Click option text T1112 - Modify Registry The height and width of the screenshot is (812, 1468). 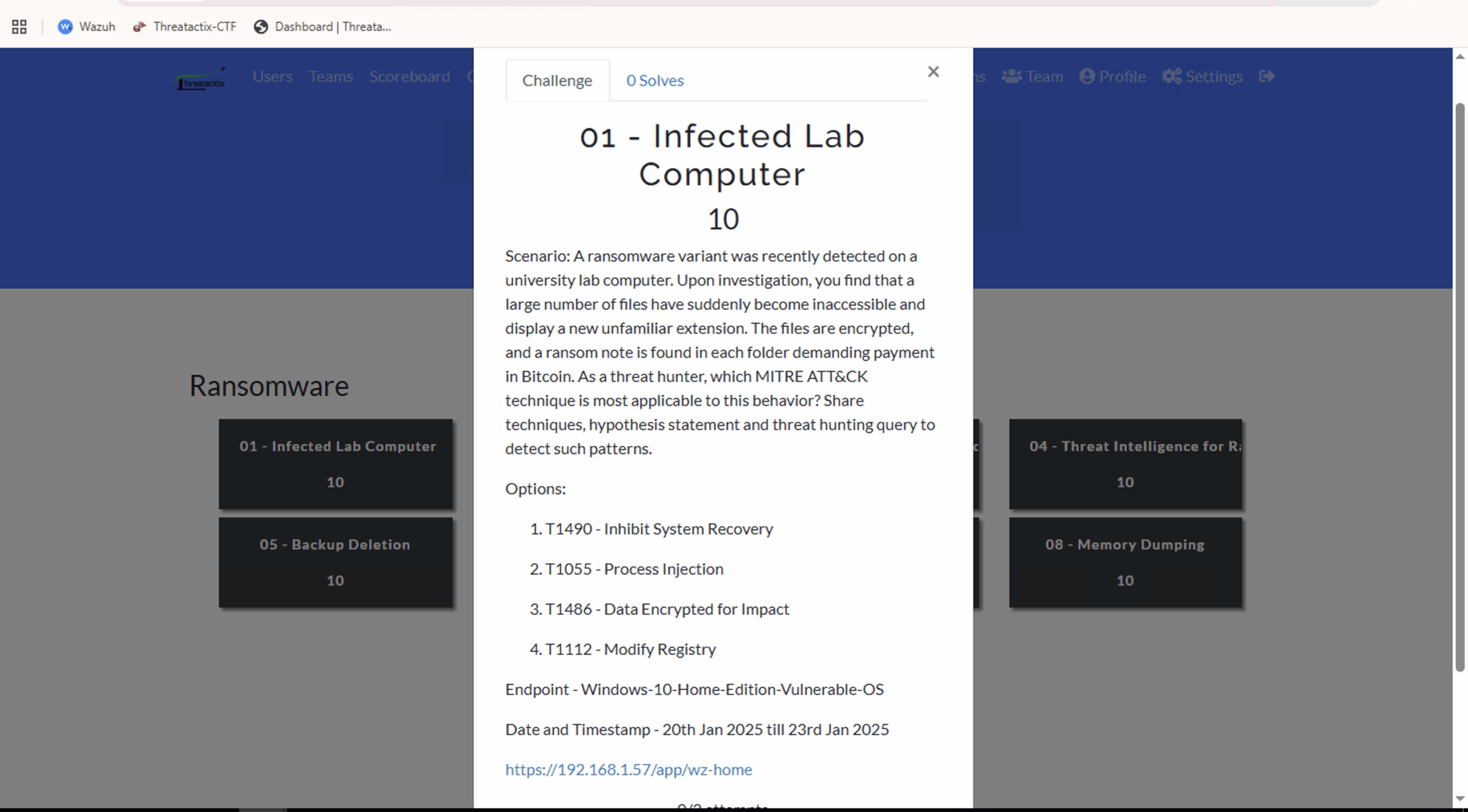[630, 649]
